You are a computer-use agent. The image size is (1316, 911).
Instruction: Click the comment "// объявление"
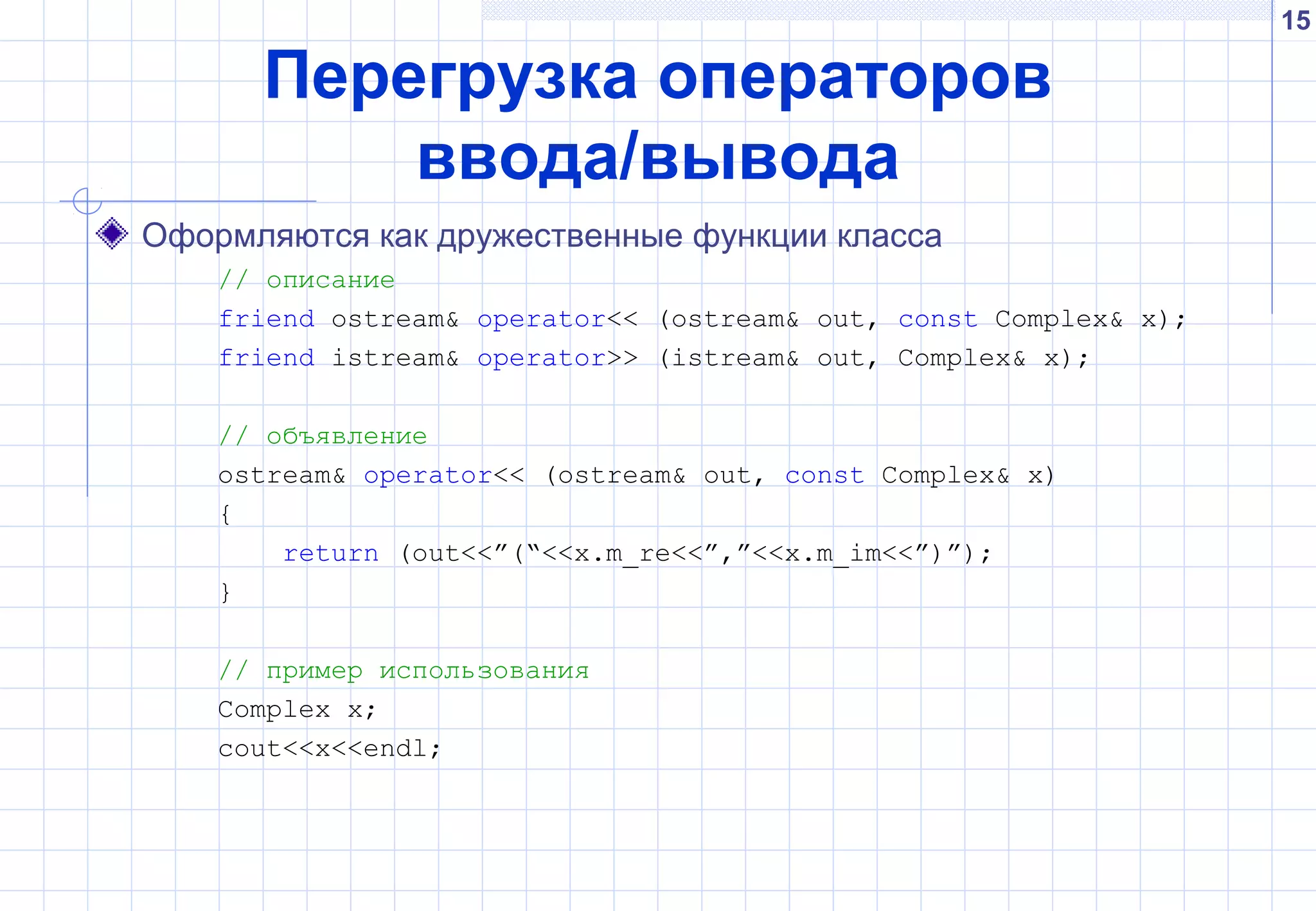coord(323,436)
